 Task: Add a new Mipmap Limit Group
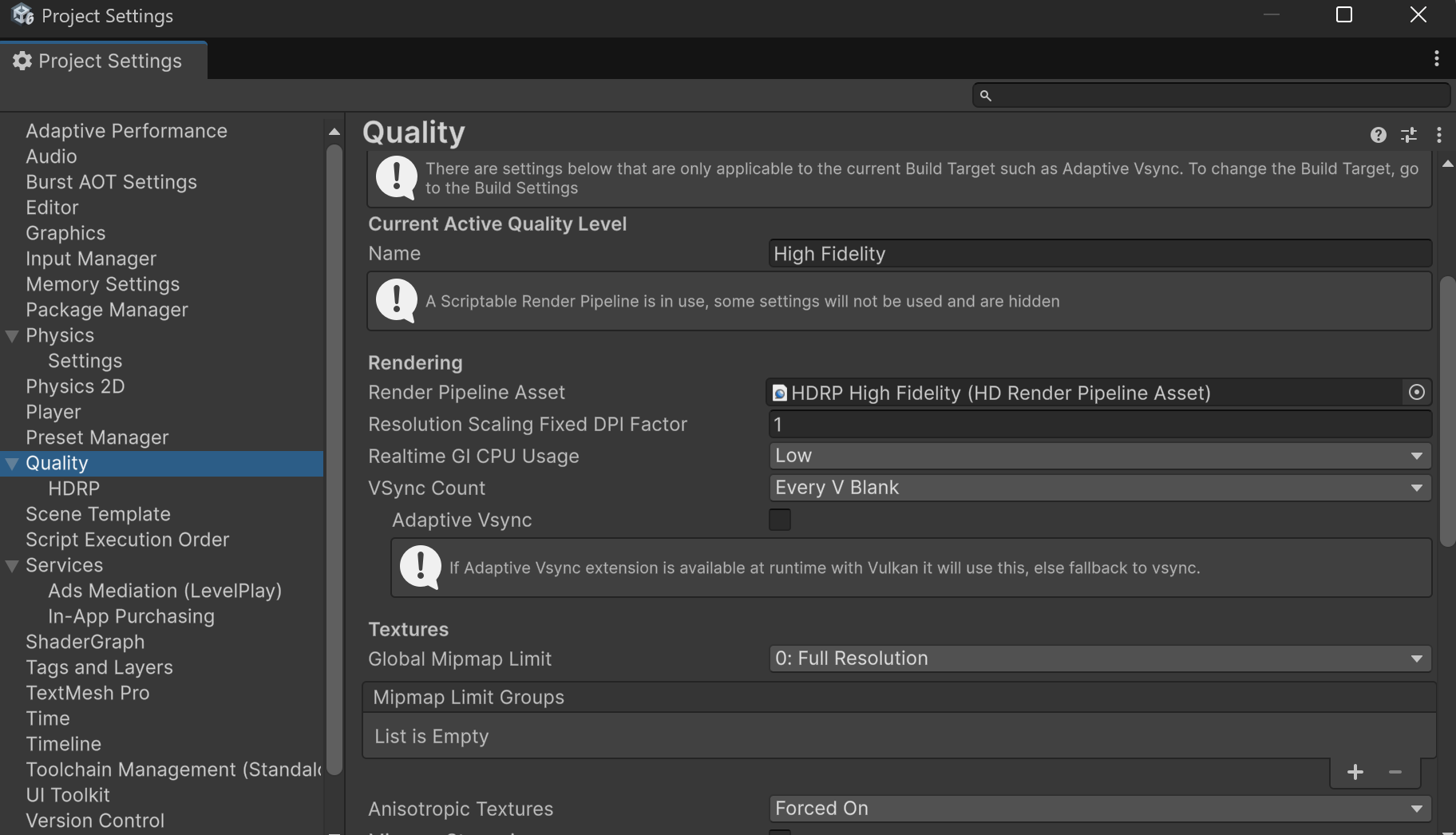(x=1355, y=772)
